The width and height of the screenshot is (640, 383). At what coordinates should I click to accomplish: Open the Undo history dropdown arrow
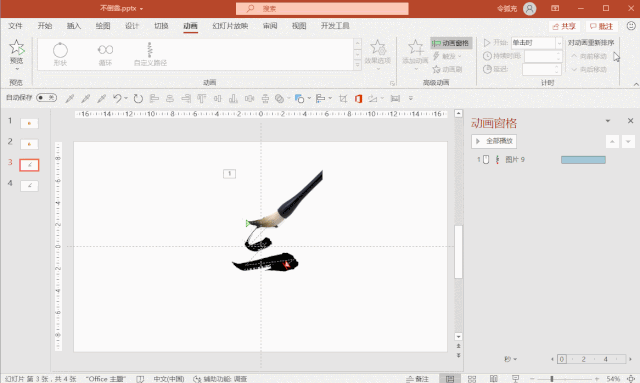click(126, 98)
